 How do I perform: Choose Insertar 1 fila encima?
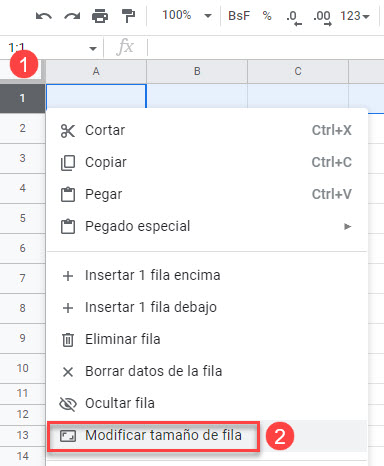[207, 276]
